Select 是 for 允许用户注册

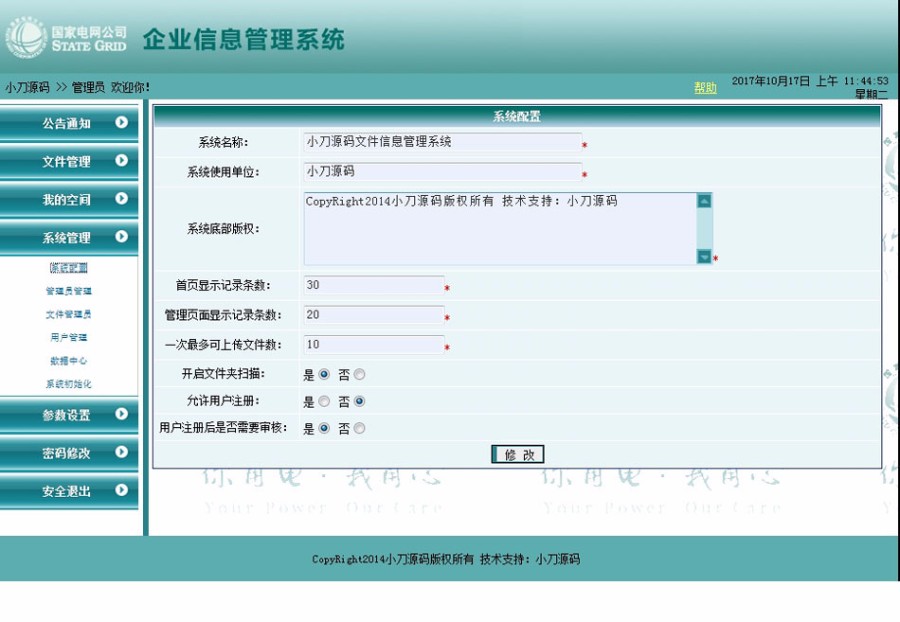(326, 401)
